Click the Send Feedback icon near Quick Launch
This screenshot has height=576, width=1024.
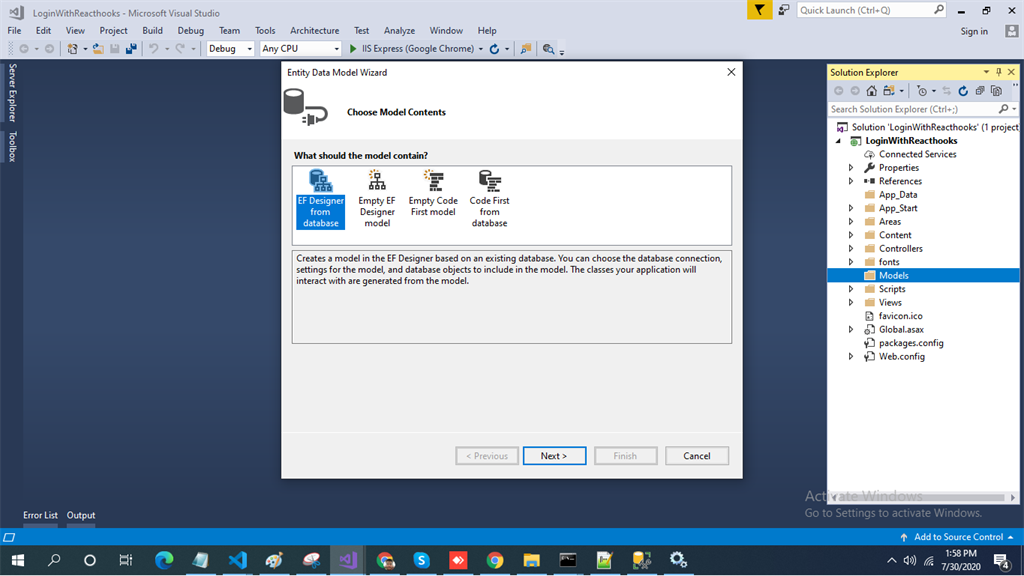[x=784, y=10]
